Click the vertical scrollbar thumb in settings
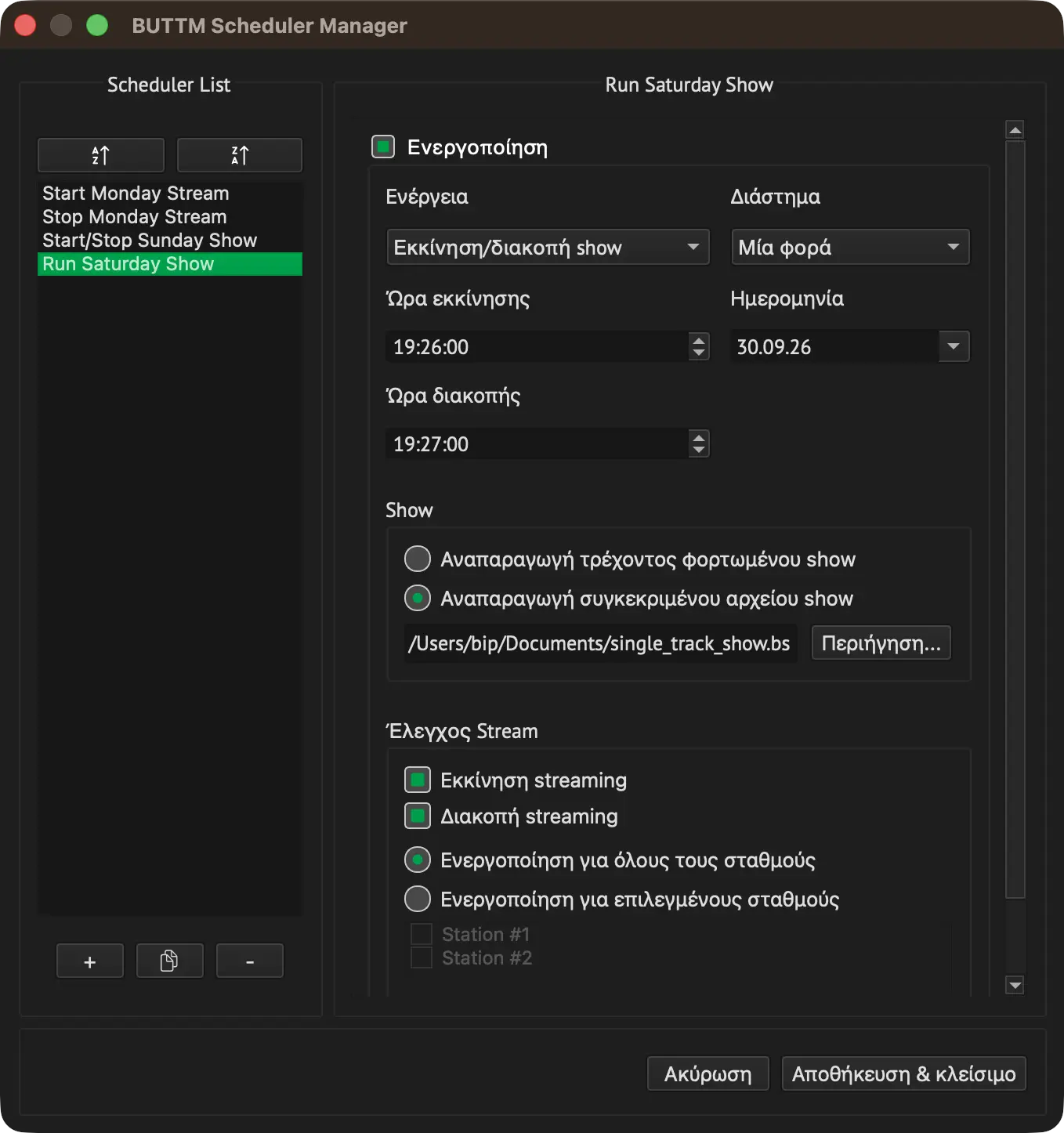 pos(1015,520)
